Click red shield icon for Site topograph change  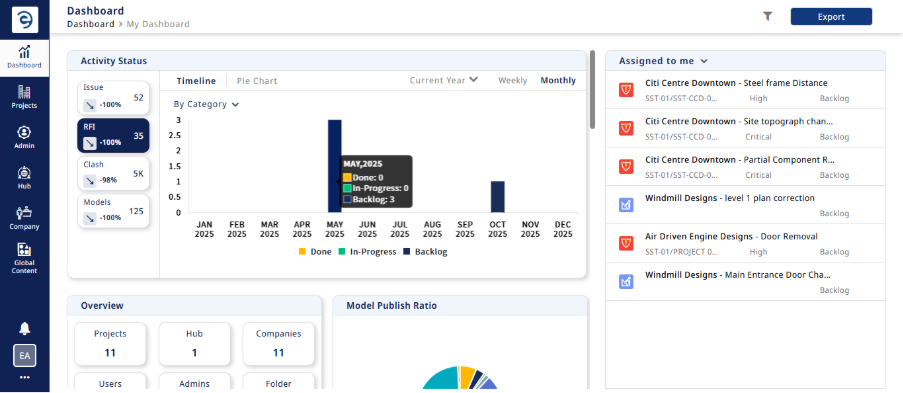point(626,129)
